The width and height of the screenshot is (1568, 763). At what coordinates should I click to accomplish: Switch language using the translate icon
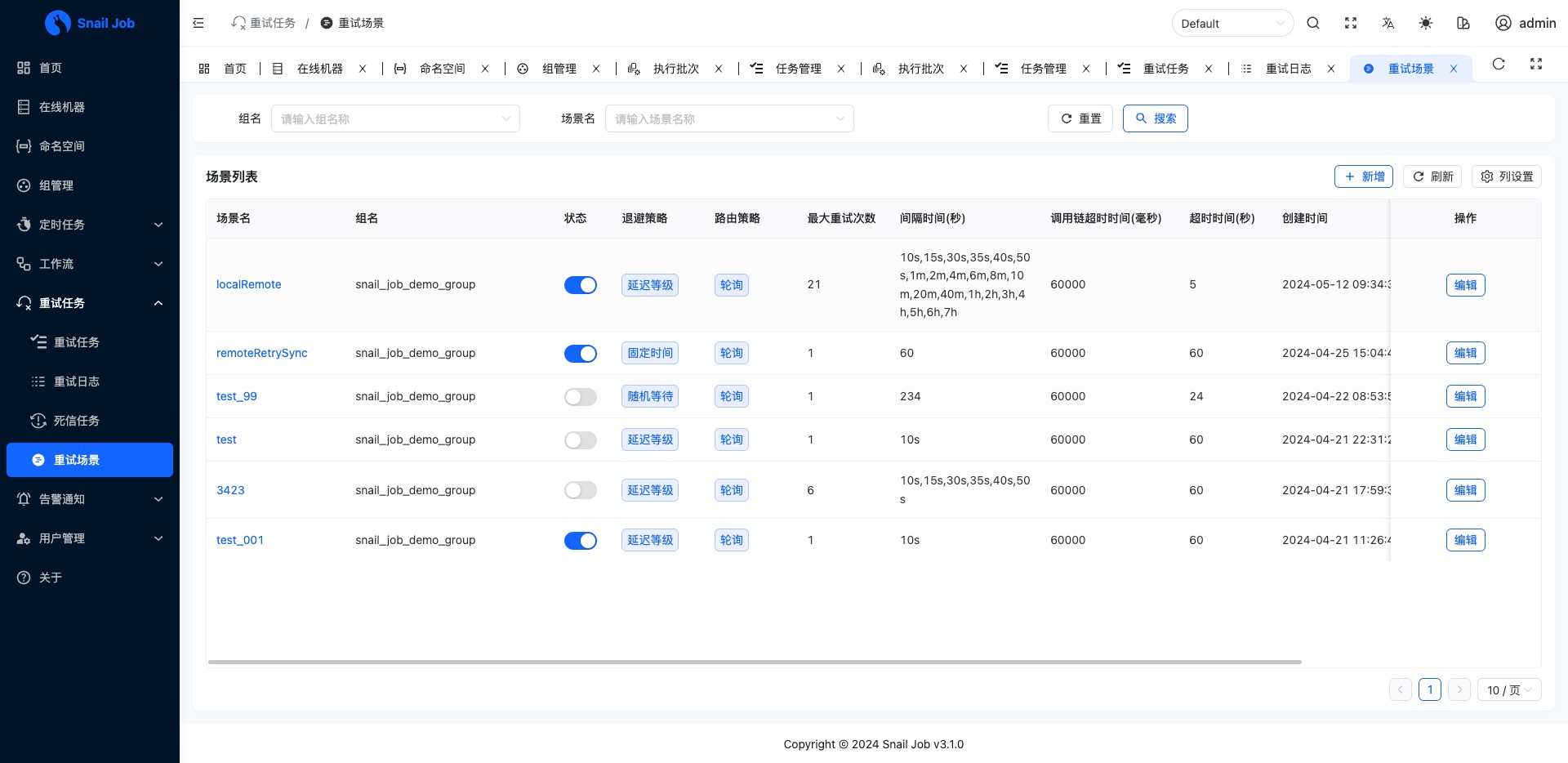1388,23
